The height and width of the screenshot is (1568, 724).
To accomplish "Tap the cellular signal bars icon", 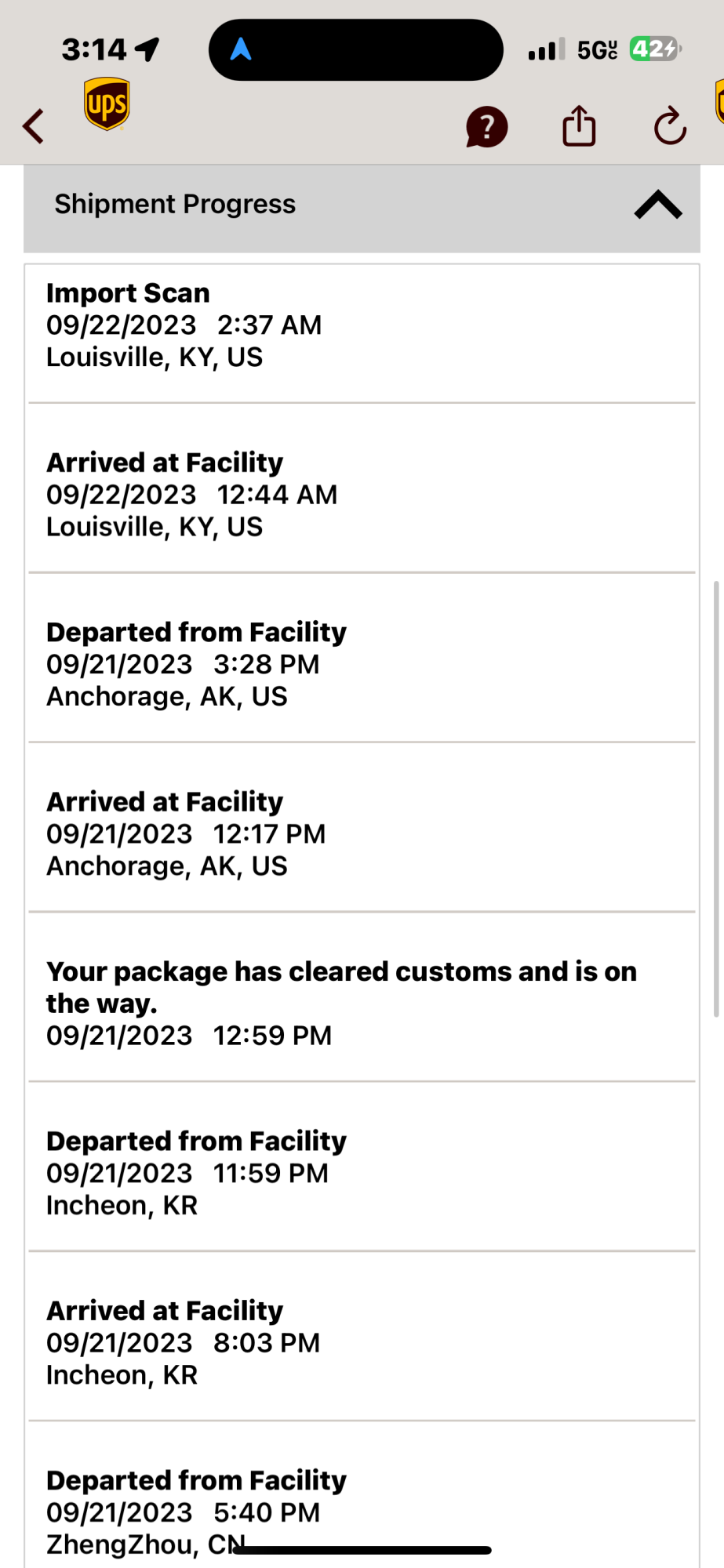I will click(x=546, y=50).
